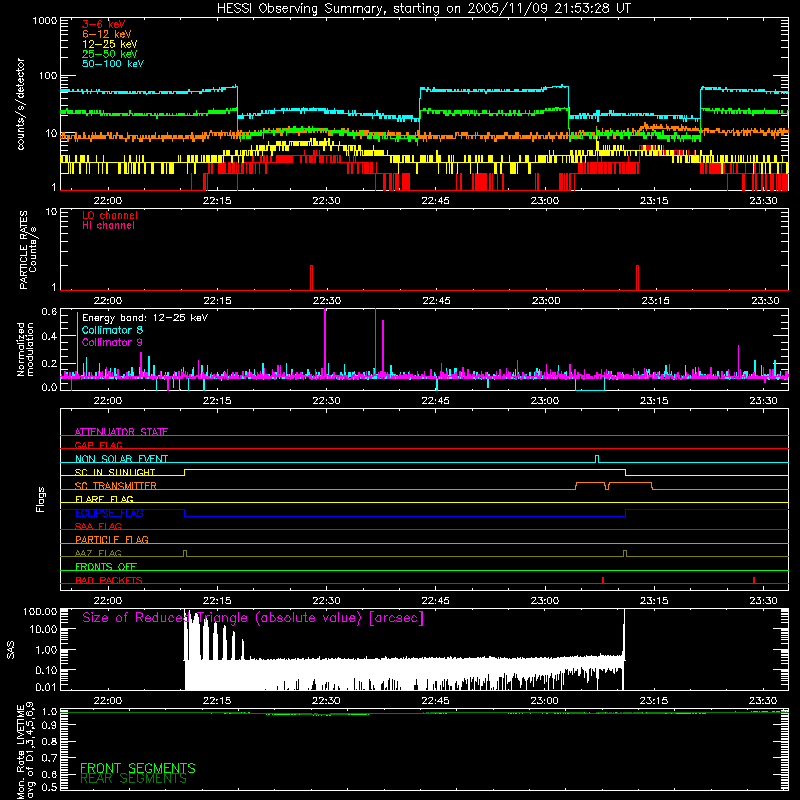This screenshot has height=800, width=800.
Task: Click the SC TRANSMITTER flag label
Action: coord(116,485)
